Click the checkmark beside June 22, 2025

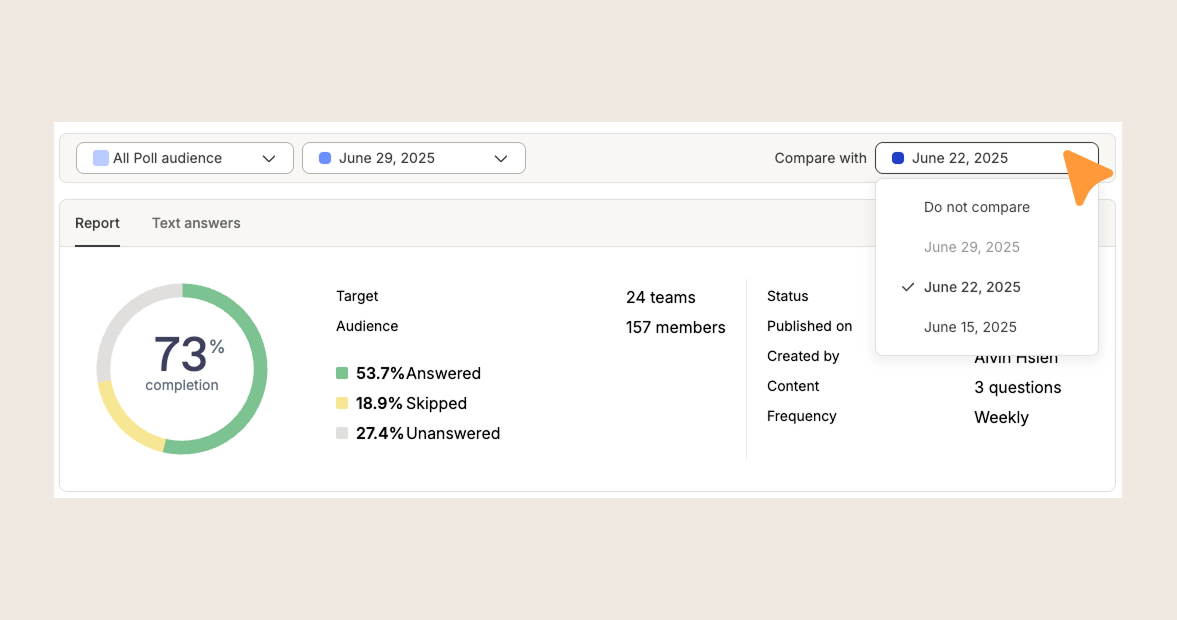coord(908,287)
